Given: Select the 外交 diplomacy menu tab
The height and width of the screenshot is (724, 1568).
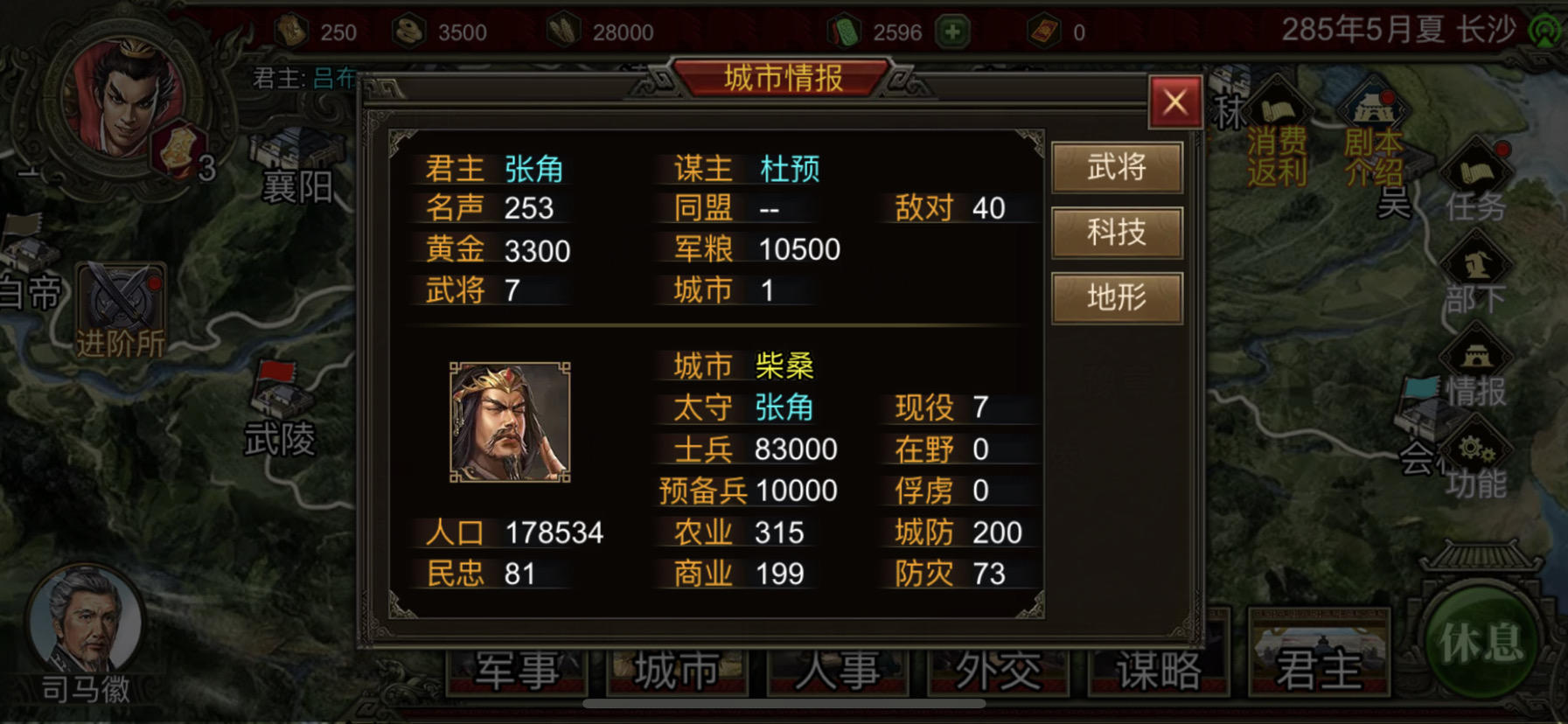Looking at the screenshot, I should coord(998,672).
